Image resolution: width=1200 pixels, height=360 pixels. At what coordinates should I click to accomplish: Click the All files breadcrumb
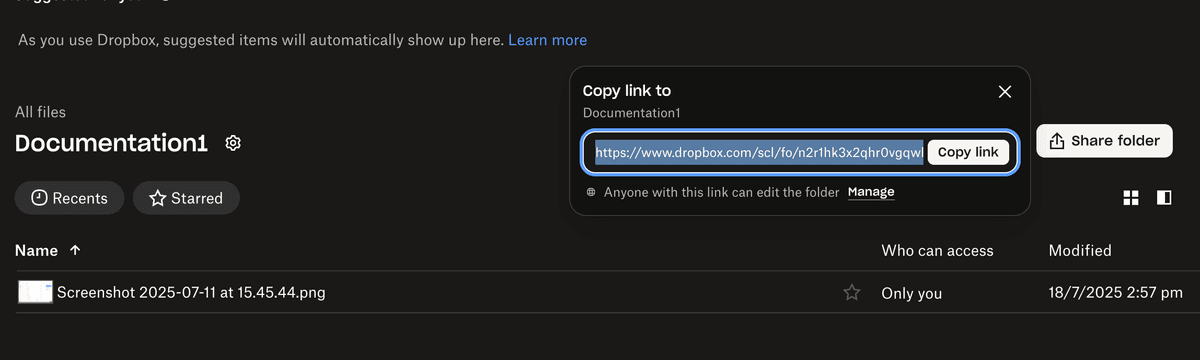[41, 112]
